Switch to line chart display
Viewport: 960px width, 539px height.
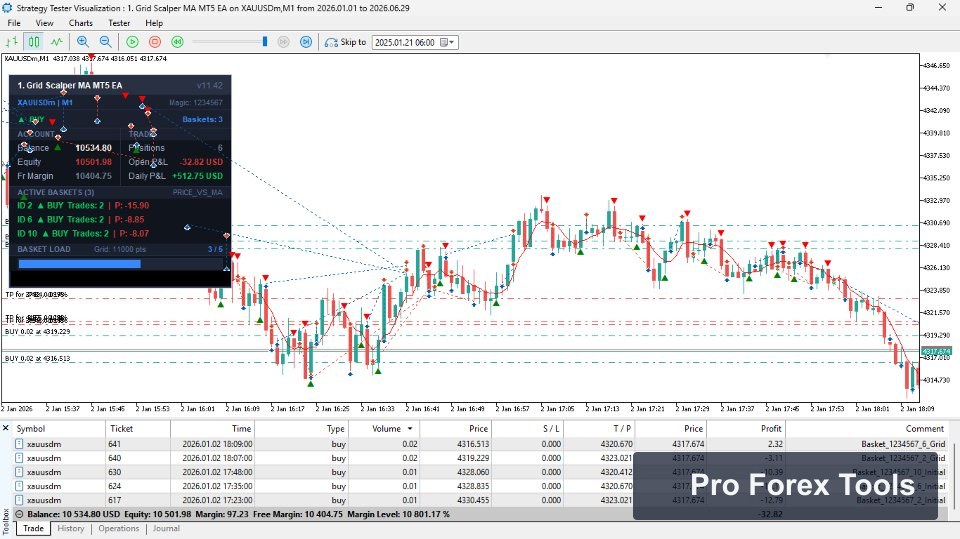point(56,42)
